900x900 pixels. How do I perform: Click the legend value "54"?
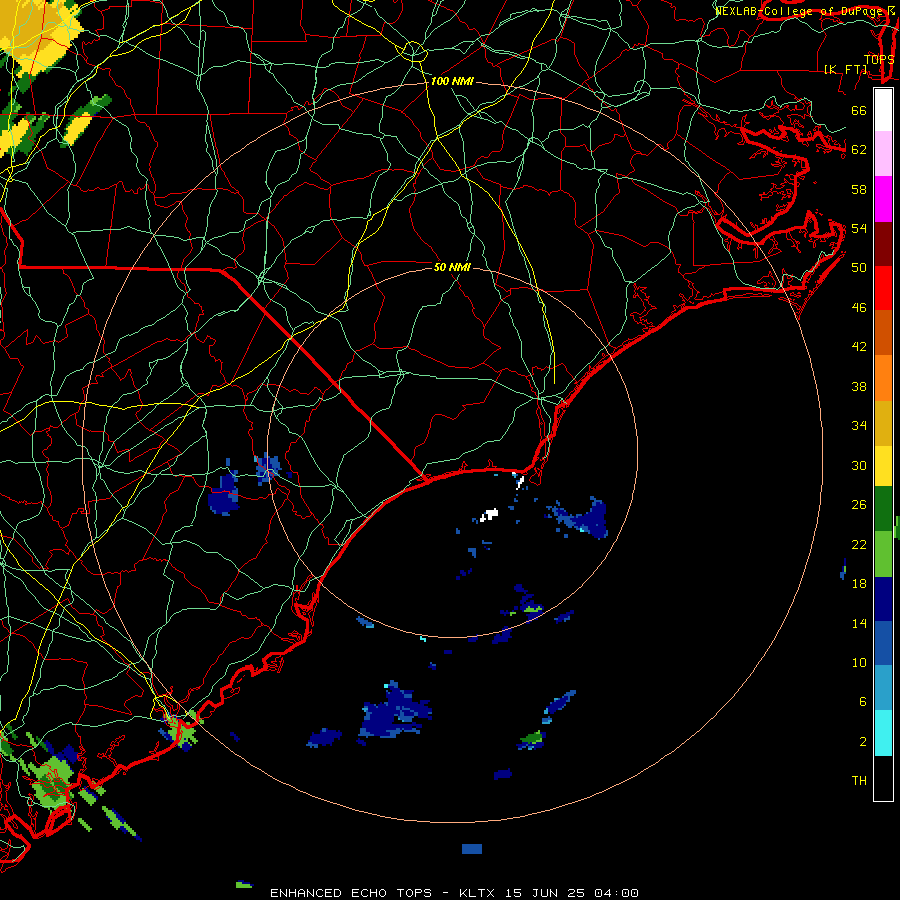coord(859,228)
